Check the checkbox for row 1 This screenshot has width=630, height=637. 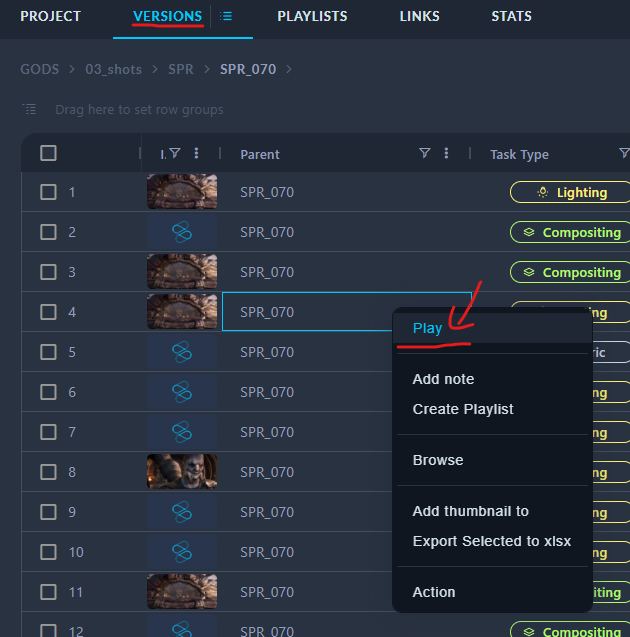point(48,192)
